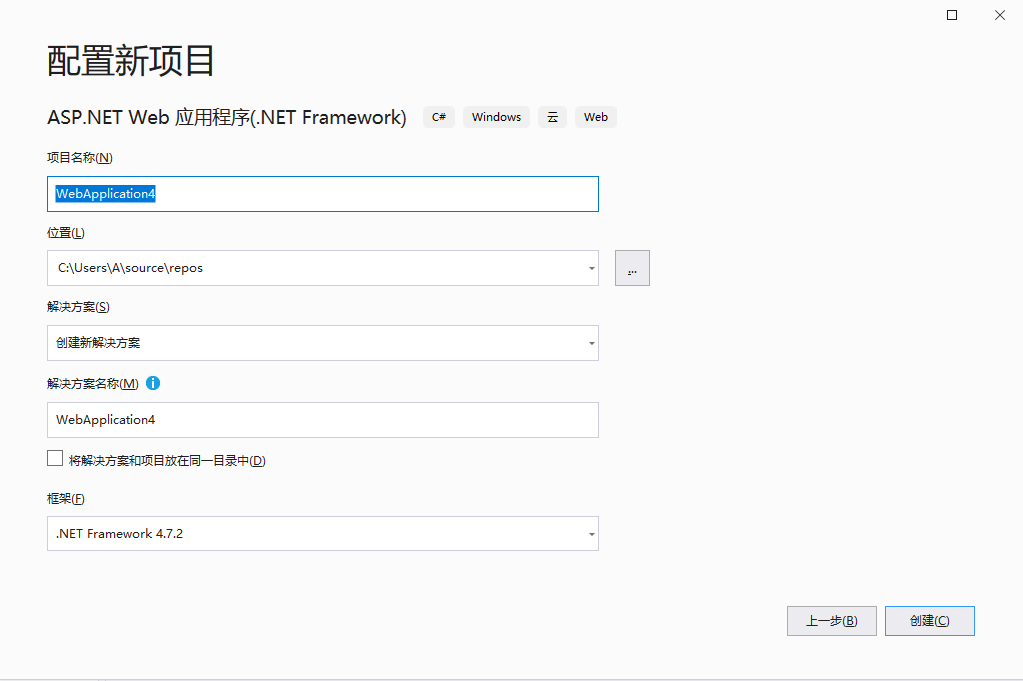Enable placing solution and project in same directory
Viewport: 1023px width, 681px height.
[55, 458]
